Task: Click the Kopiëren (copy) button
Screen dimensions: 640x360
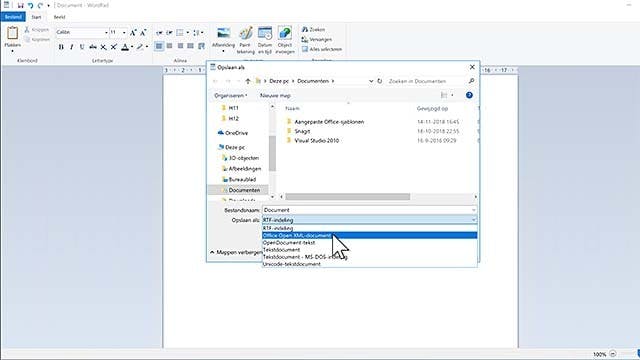Action: point(37,40)
